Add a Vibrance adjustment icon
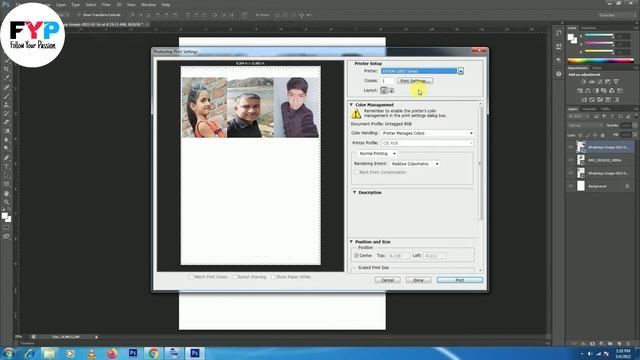640x360 pixels. point(616,82)
